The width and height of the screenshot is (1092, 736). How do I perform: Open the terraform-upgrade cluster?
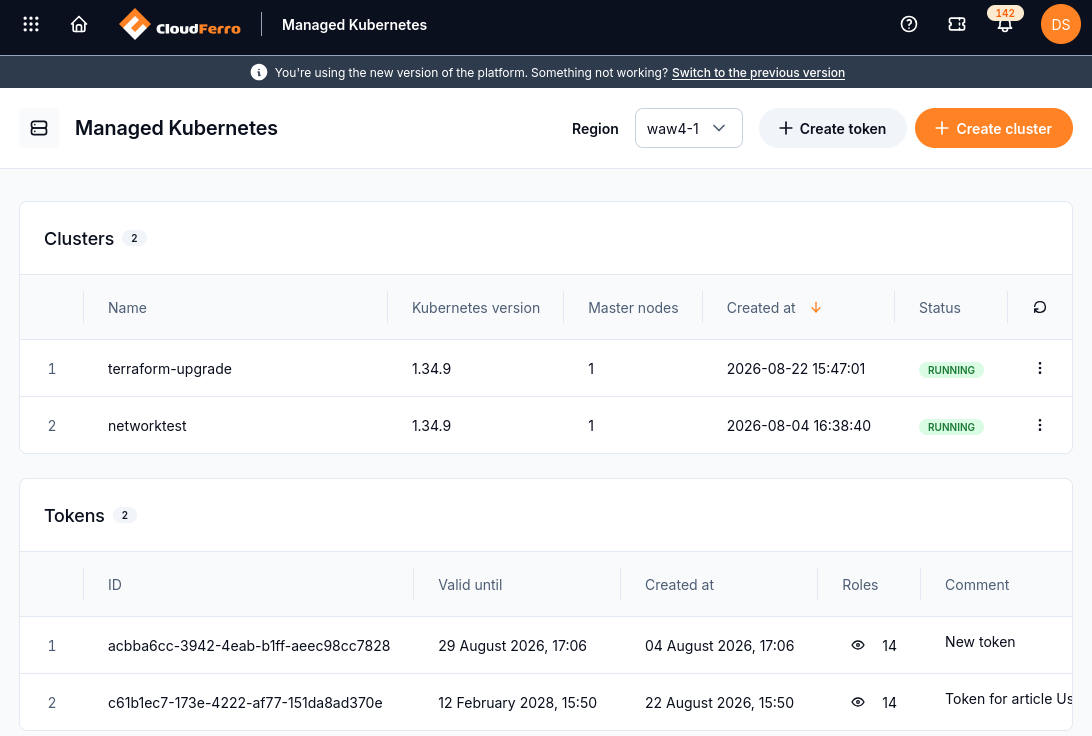pyautogui.click(x=170, y=369)
